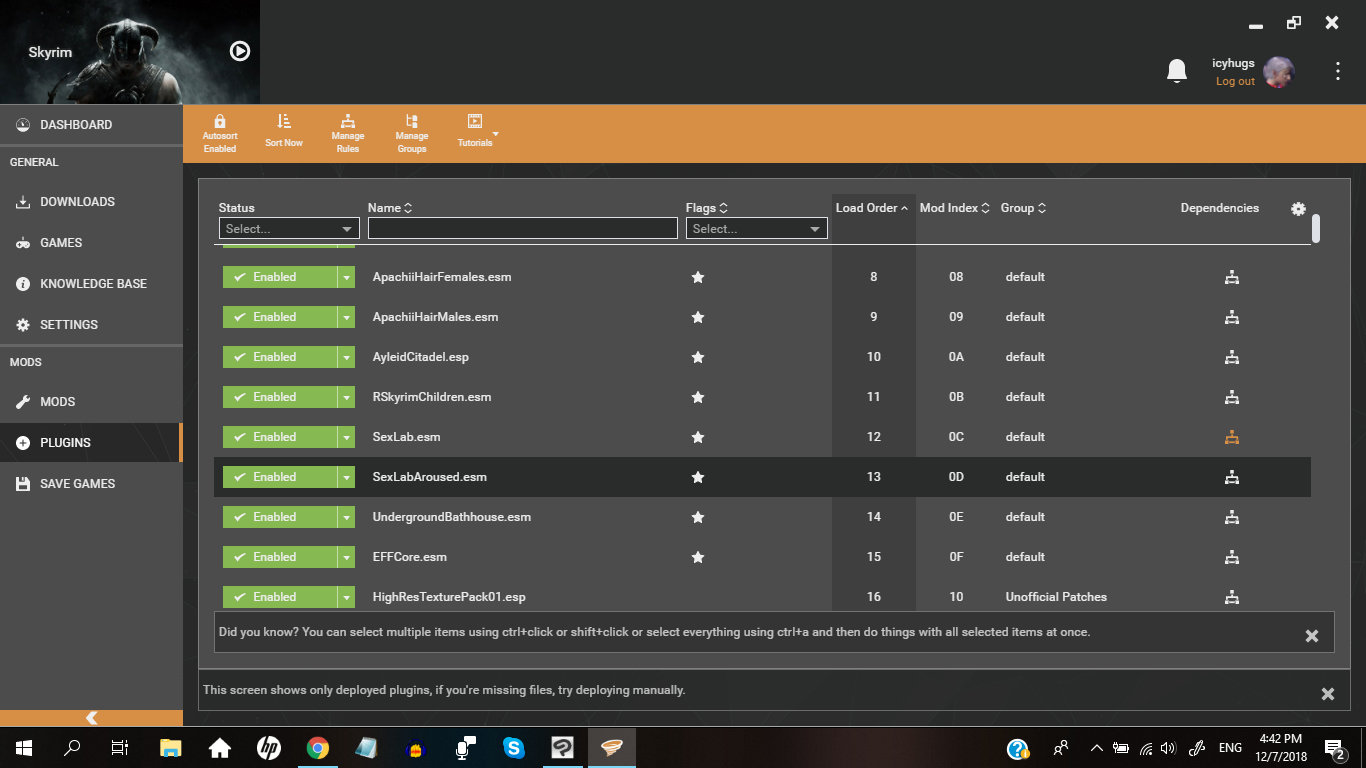The height and width of the screenshot is (768, 1366).
Task: Toggle Enabled for SexLabAroused.esm
Action: pyautogui.click(x=279, y=477)
